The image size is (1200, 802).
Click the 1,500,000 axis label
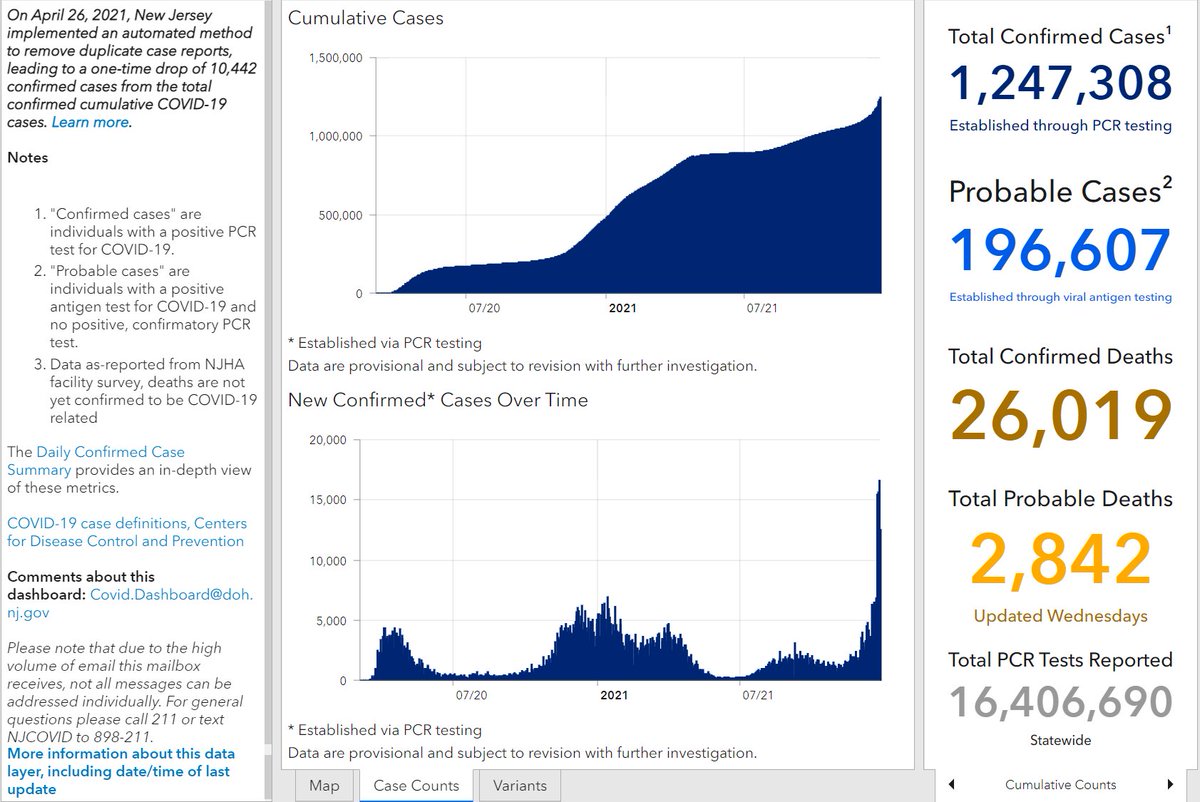click(336, 58)
